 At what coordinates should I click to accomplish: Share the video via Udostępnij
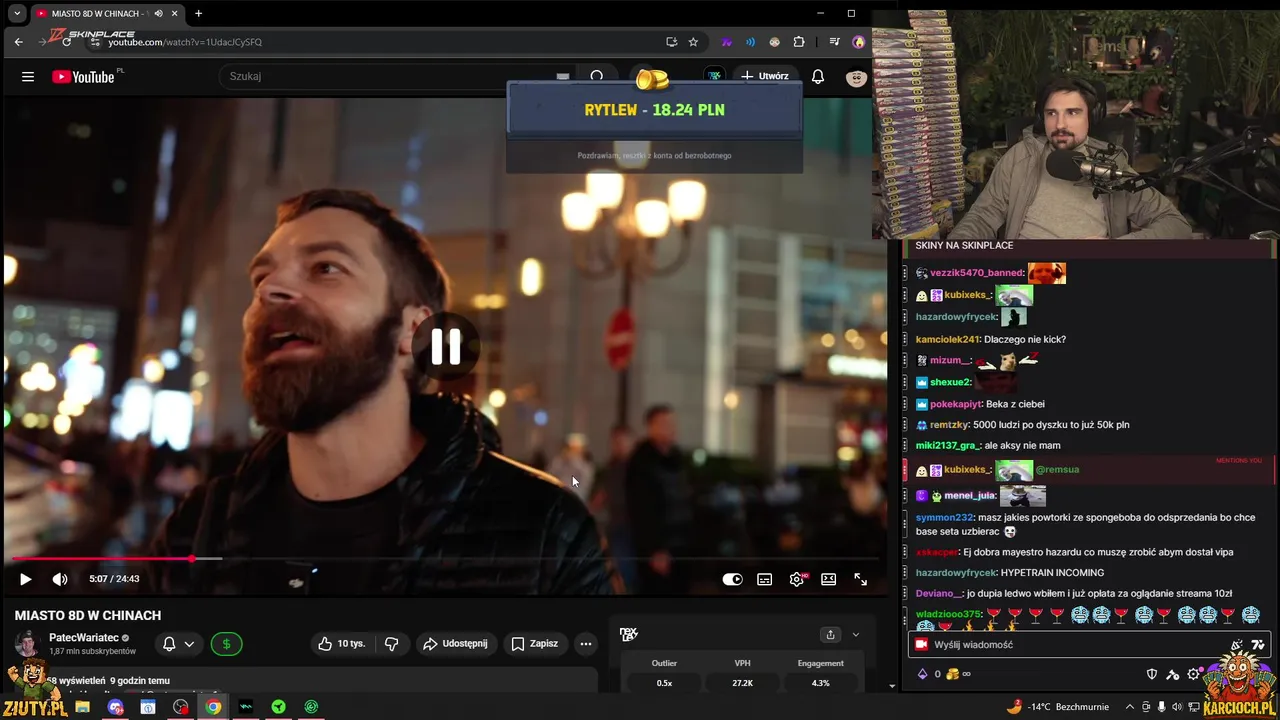[x=455, y=644]
